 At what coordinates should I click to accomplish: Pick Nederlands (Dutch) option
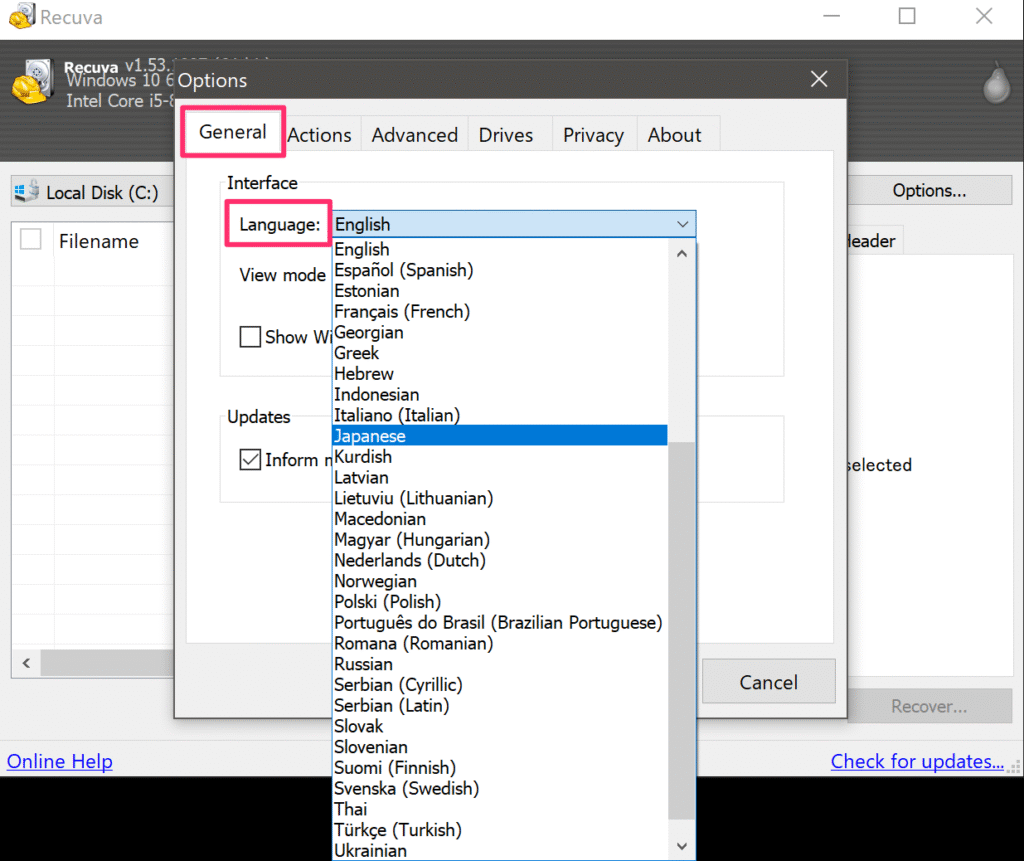(500, 560)
